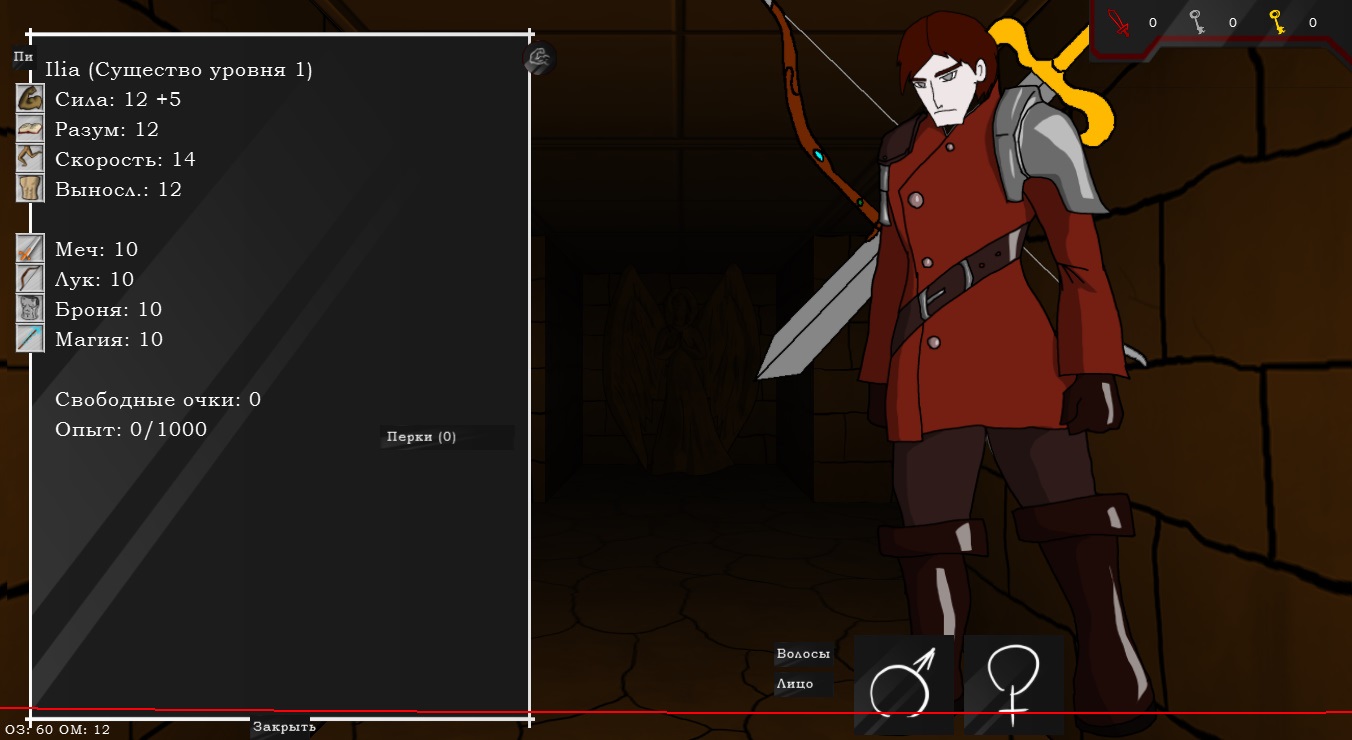Click the Скорость (speed) running leg icon
The image size is (1352, 740).
click(30, 158)
